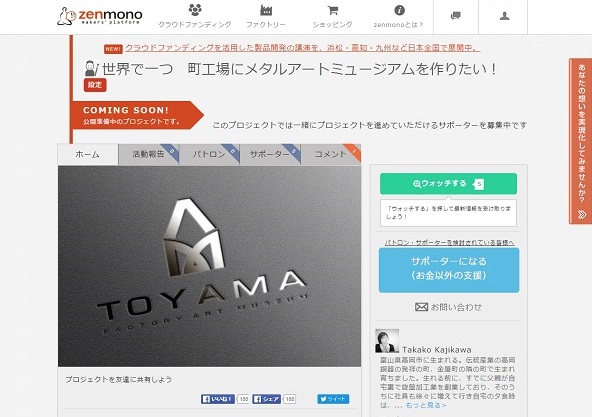The height and width of the screenshot is (417, 592).
Task: Click the Takako Kajikawa profile photo
Action: pyautogui.click(x=387, y=341)
